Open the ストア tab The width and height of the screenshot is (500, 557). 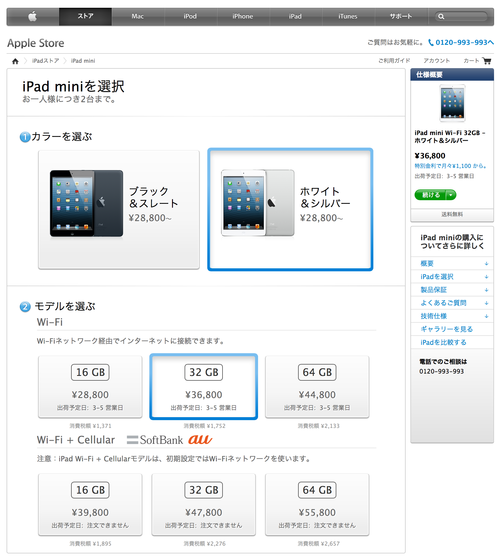tap(85, 16)
